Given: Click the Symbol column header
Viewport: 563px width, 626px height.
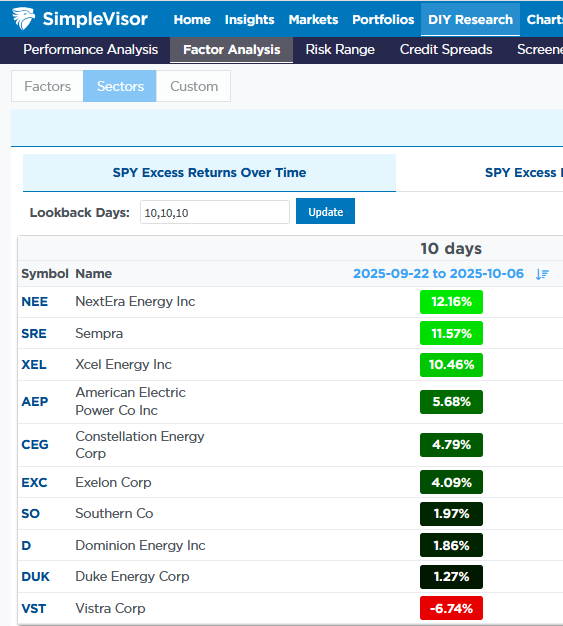Looking at the screenshot, I should click(45, 274).
